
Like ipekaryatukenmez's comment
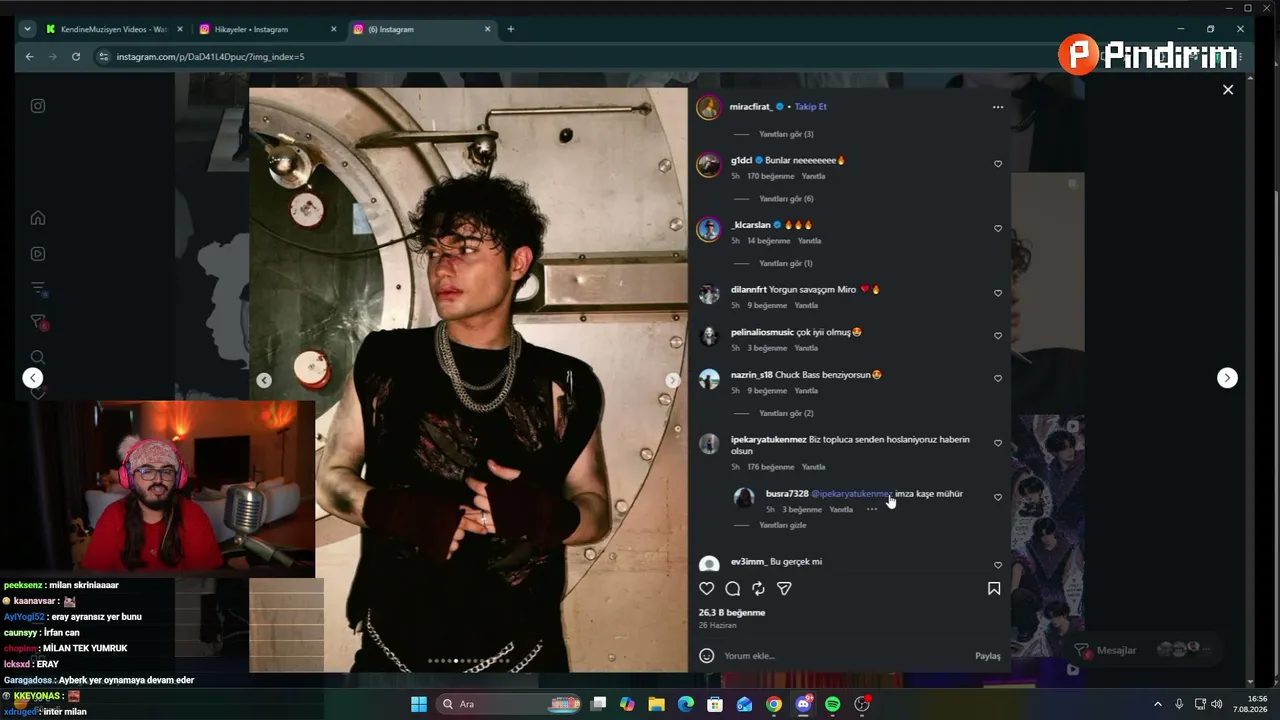pos(998,443)
